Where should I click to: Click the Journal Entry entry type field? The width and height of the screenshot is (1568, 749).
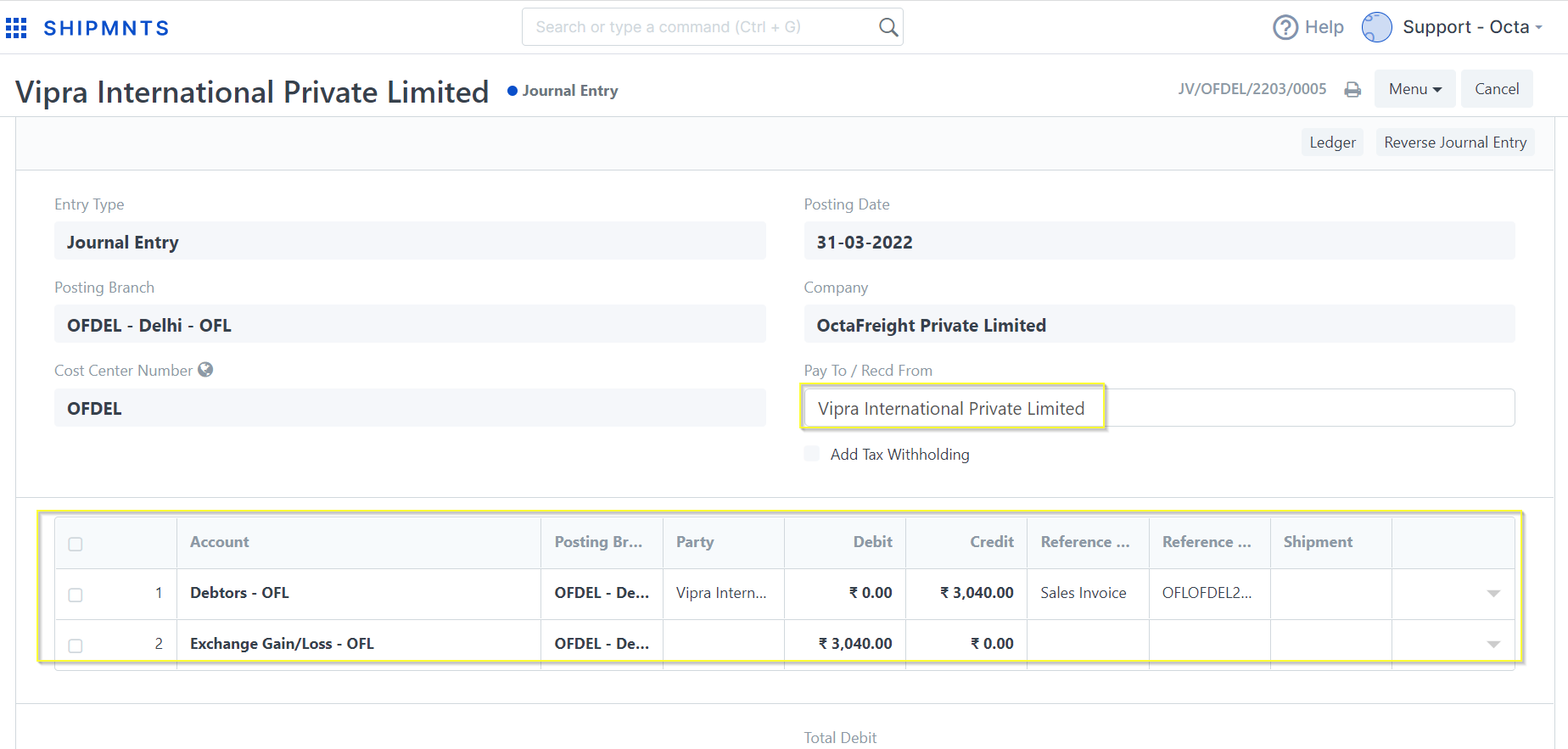click(410, 241)
